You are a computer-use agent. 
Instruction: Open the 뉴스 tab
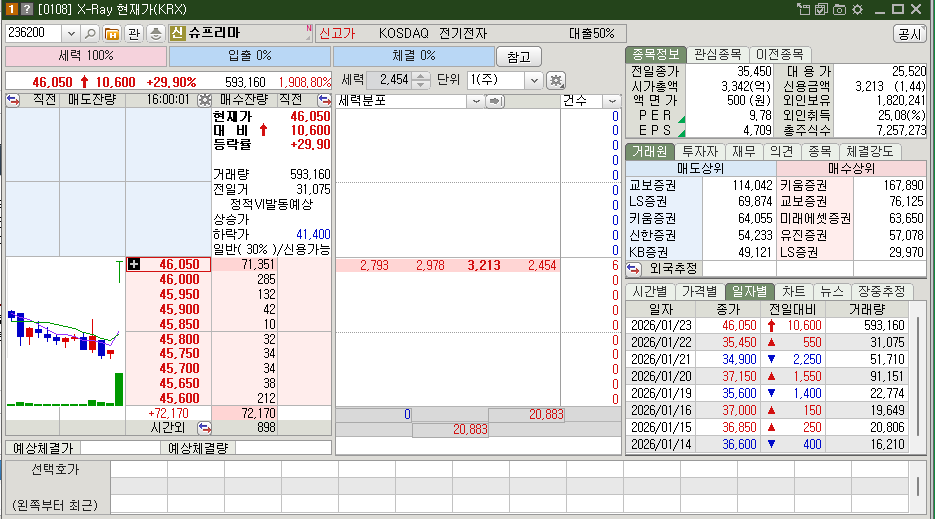pos(832,291)
